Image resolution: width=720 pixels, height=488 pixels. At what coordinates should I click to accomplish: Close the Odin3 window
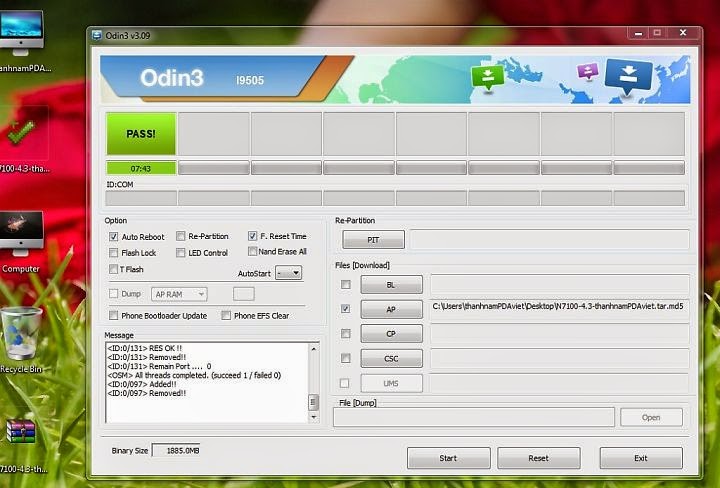[x=683, y=33]
